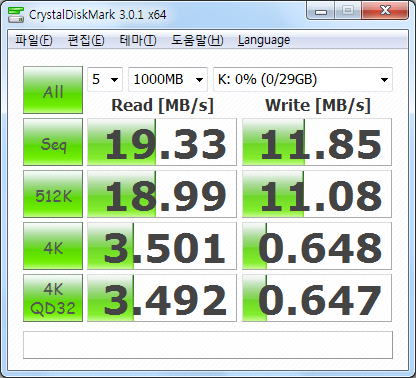This screenshot has width=416, height=378.
Task: Click the Read [MB/s] column header
Action: click(x=162, y=106)
